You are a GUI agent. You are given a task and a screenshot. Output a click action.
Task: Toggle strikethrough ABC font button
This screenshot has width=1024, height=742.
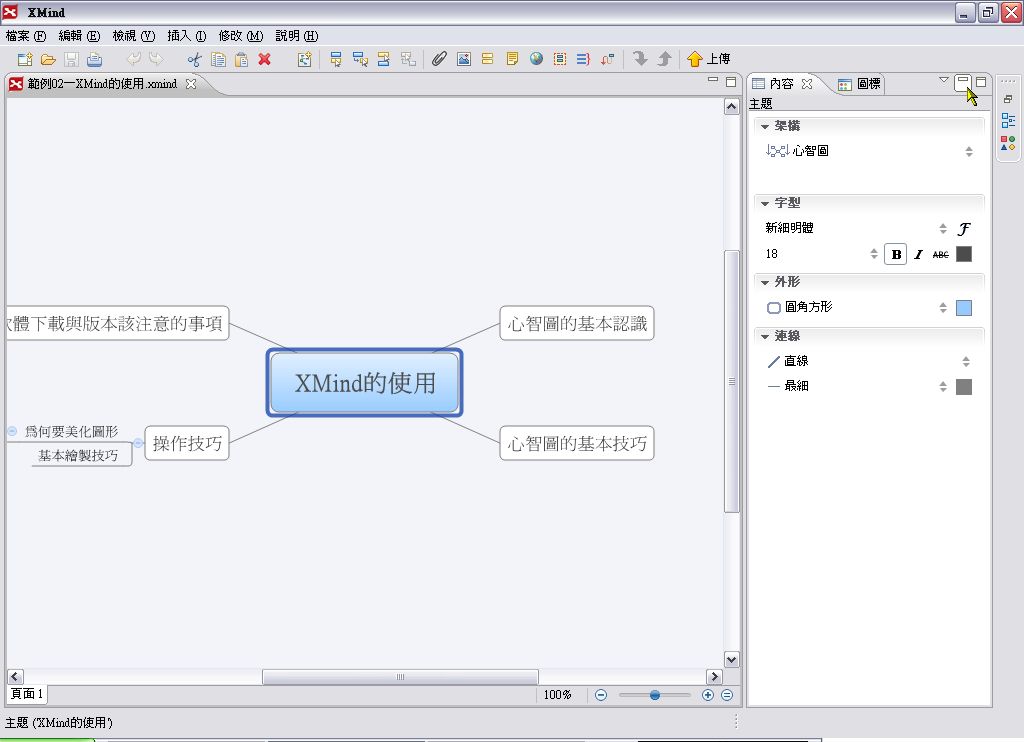point(940,254)
